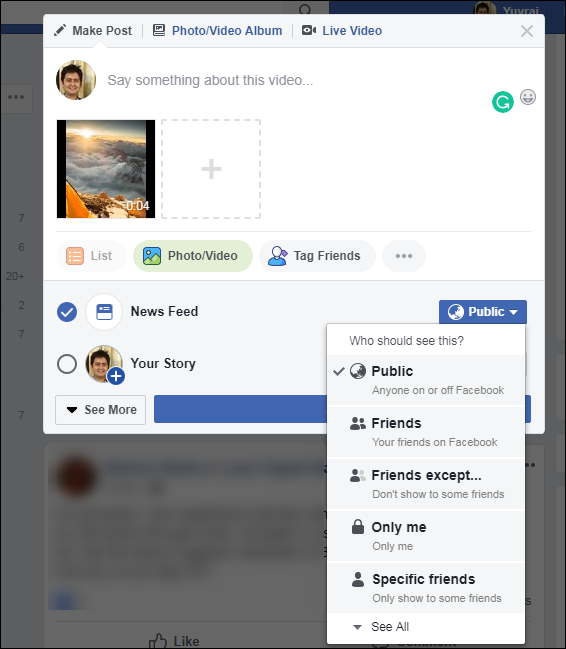Open left sidebar ellipsis menu behind dialog

point(16,98)
